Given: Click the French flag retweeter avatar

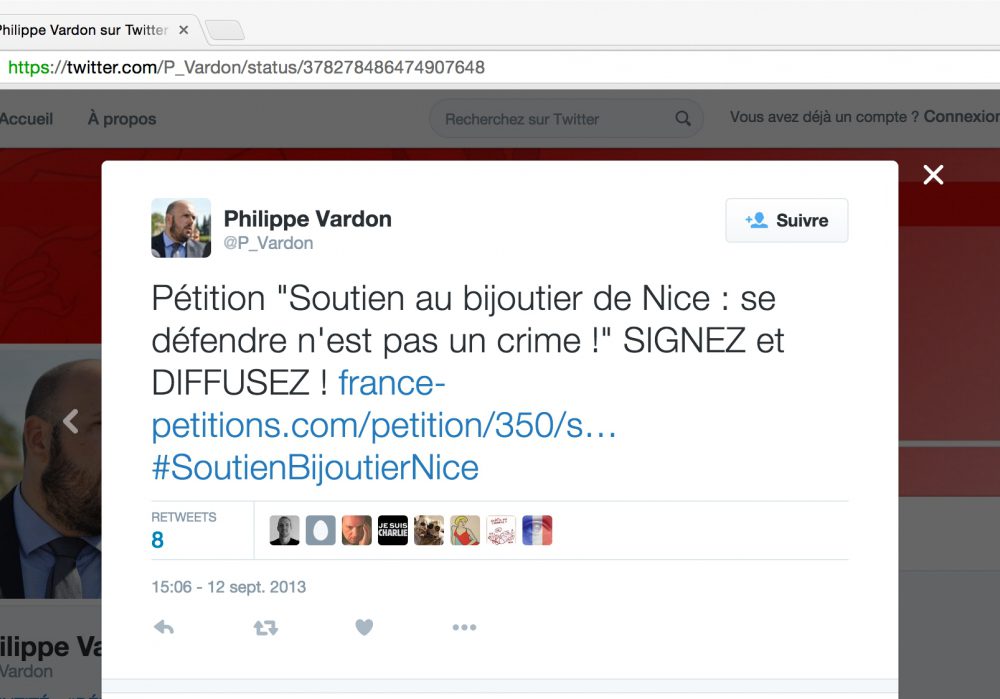Looking at the screenshot, I should coord(537,530).
